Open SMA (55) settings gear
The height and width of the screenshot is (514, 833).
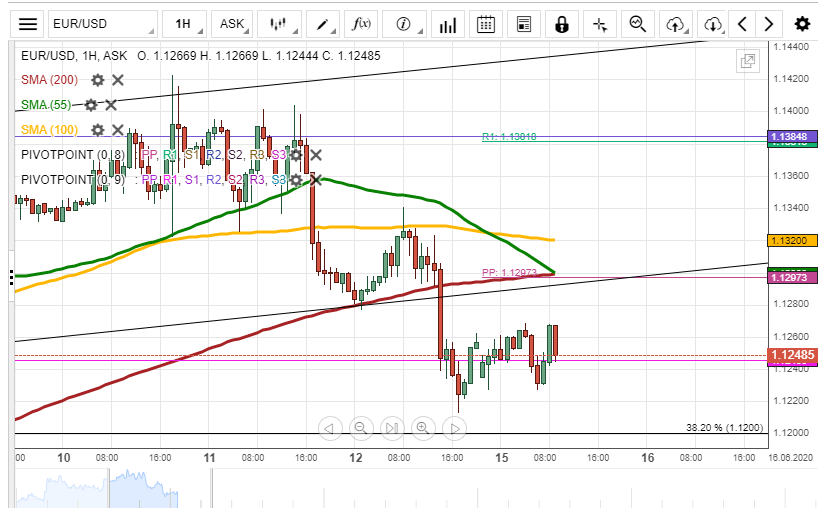pos(91,105)
